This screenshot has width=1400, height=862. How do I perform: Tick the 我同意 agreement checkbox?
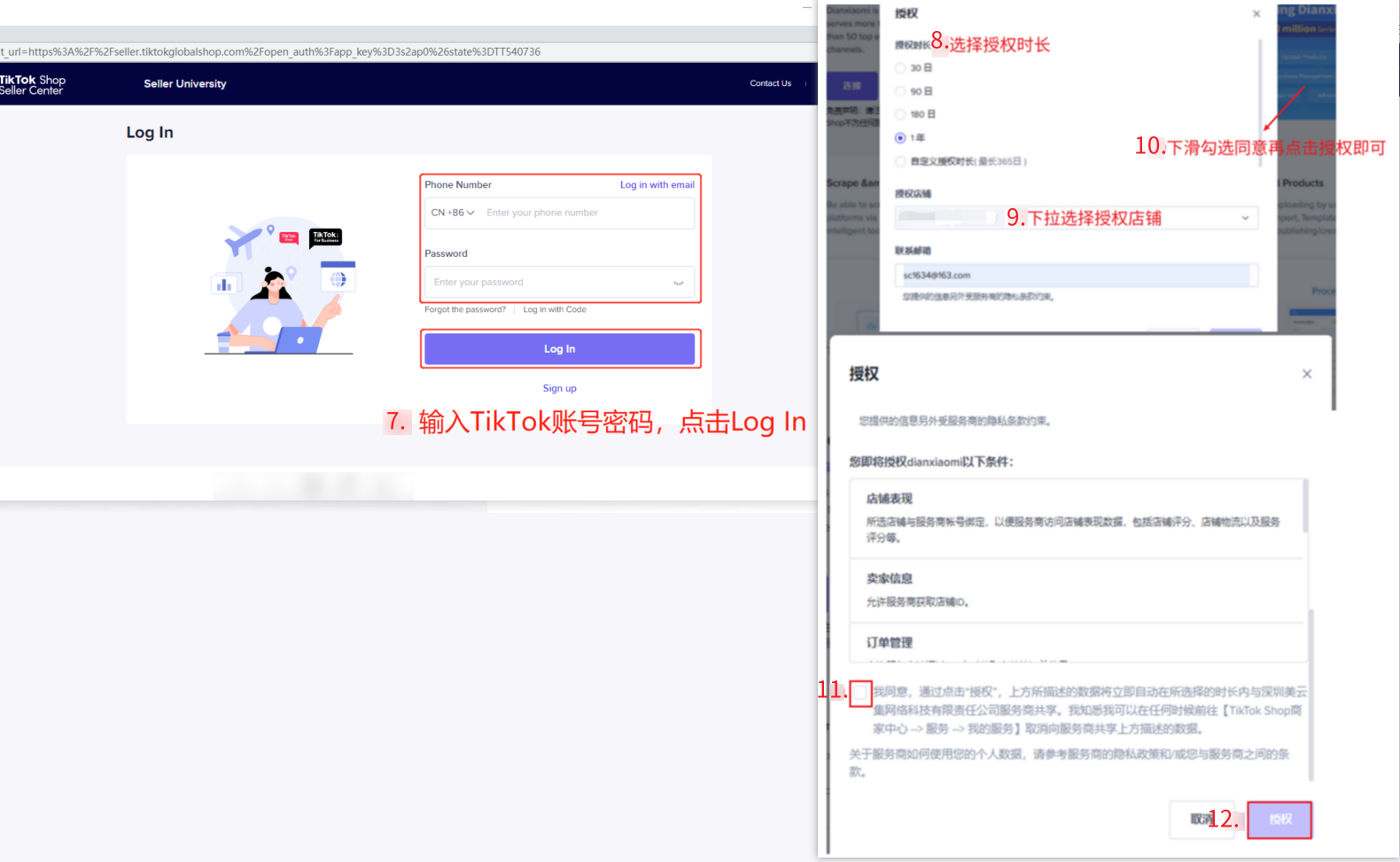coord(860,692)
